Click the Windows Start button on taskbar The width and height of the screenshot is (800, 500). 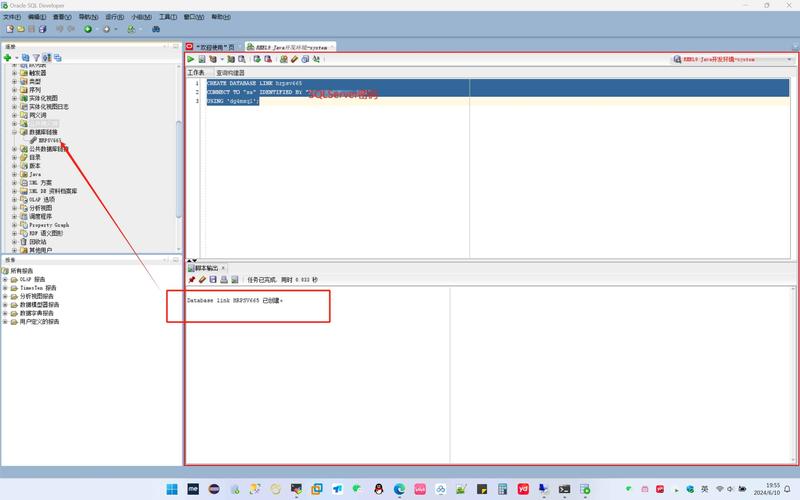pyautogui.click(x=170, y=489)
